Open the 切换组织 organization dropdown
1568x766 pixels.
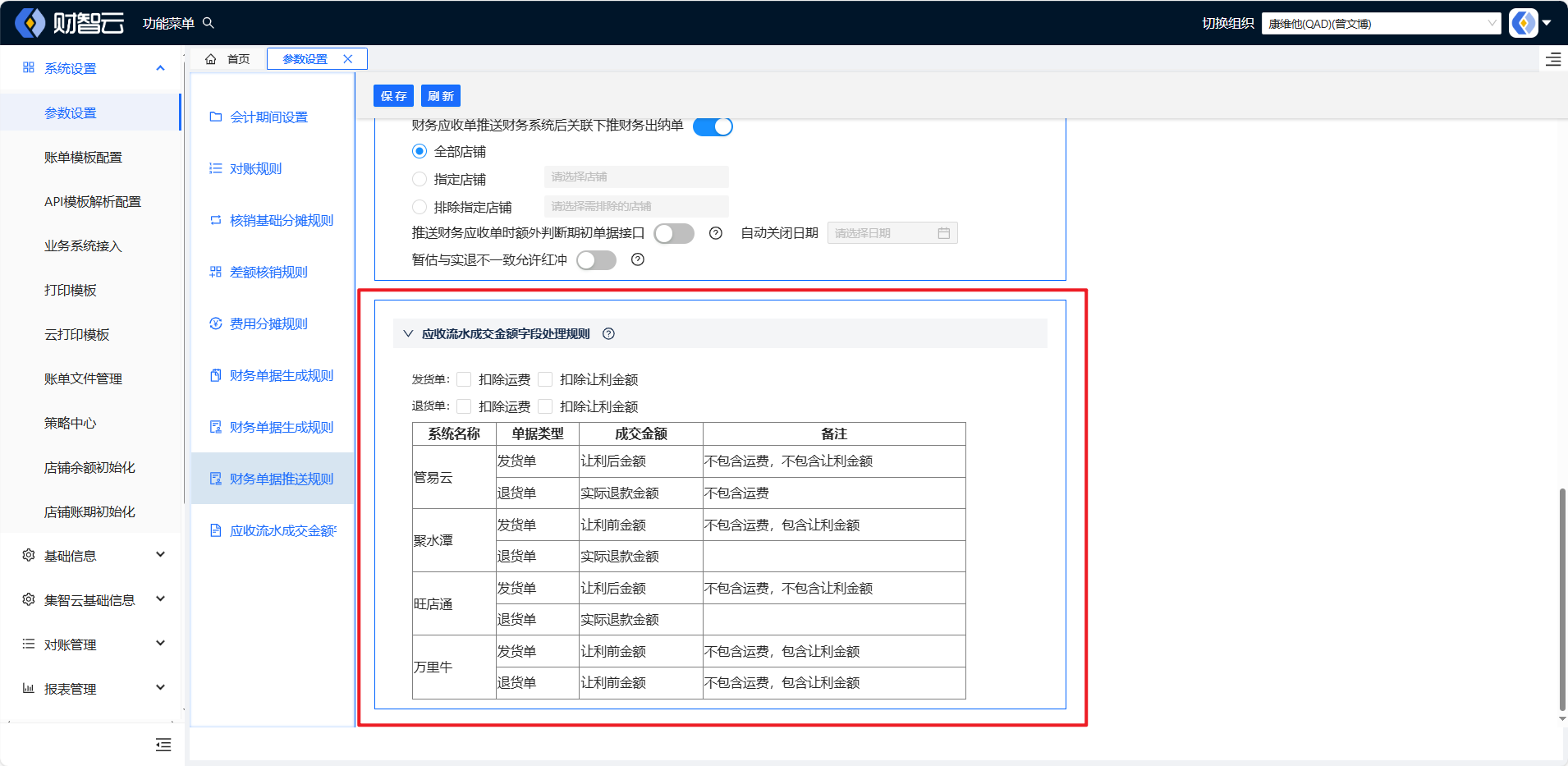[1381, 24]
